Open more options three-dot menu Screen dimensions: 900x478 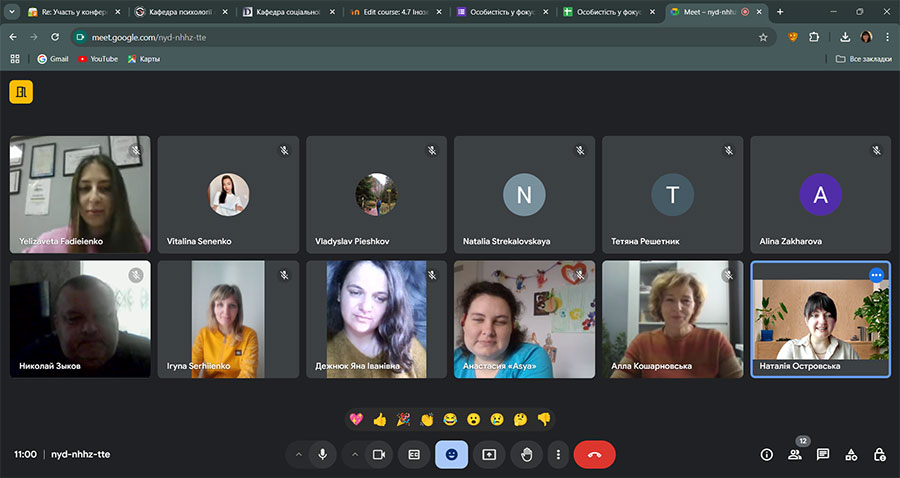point(558,454)
